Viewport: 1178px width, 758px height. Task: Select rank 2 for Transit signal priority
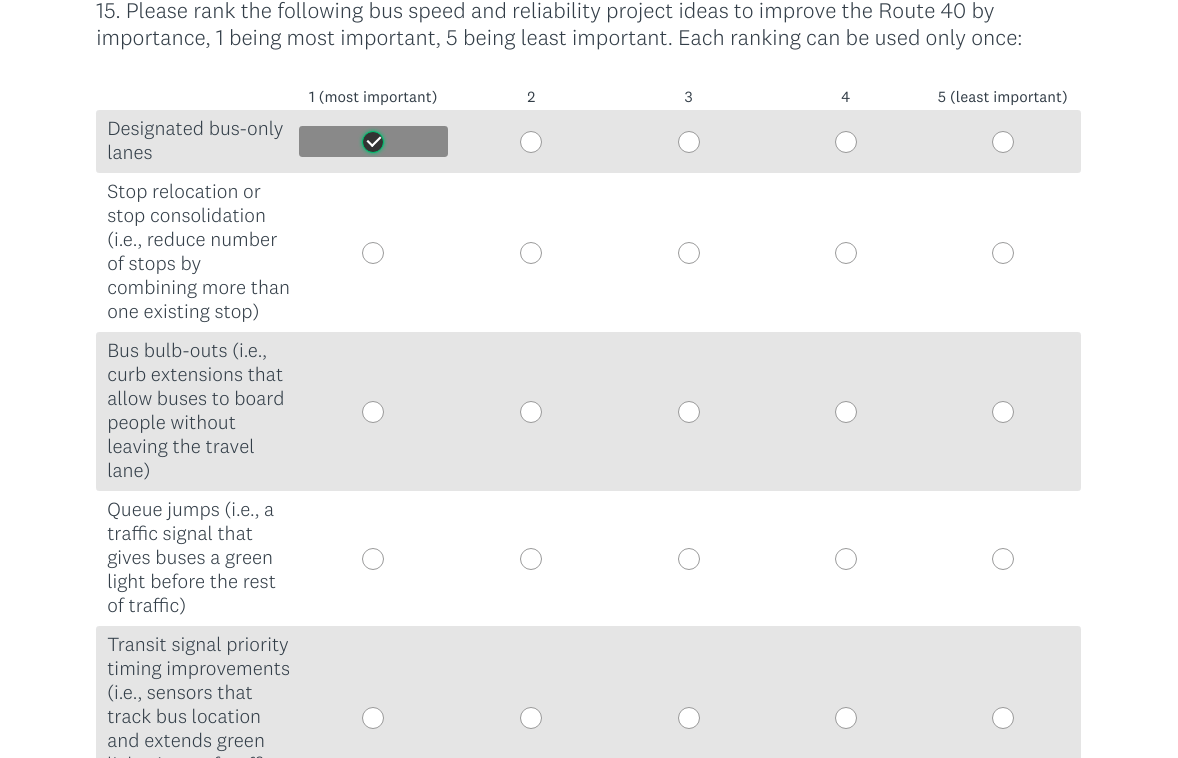click(531, 718)
